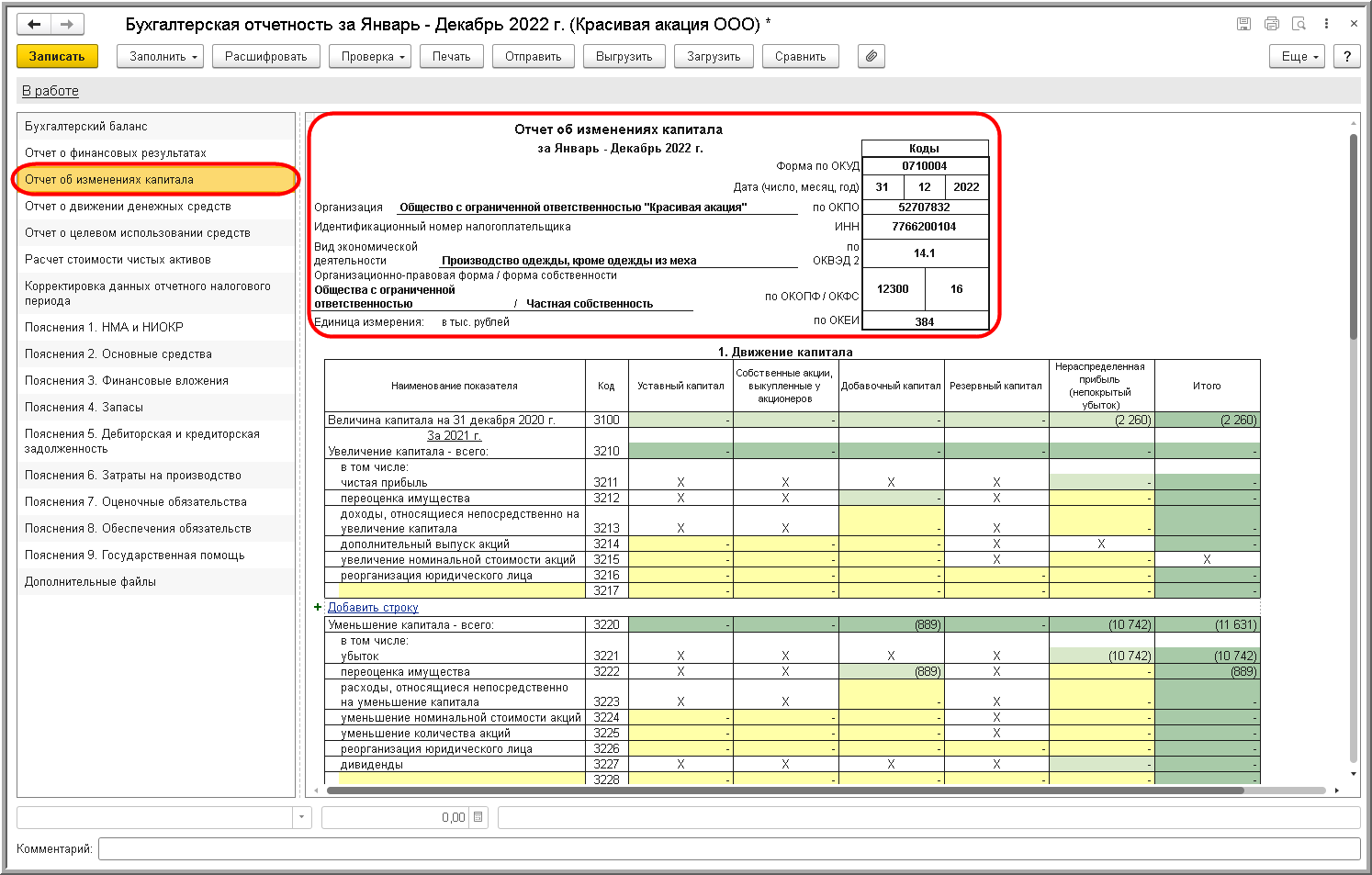Open Пояснения 5. Дебиторская и кредиторская задолженность
Image resolution: width=1372 pixels, height=875 pixels.
[156, 442]
